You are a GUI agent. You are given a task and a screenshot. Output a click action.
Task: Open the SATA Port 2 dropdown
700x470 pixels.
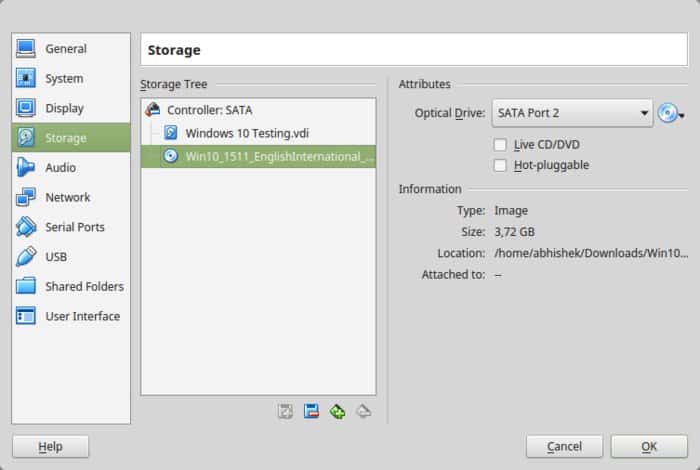(x=572, y=113)
